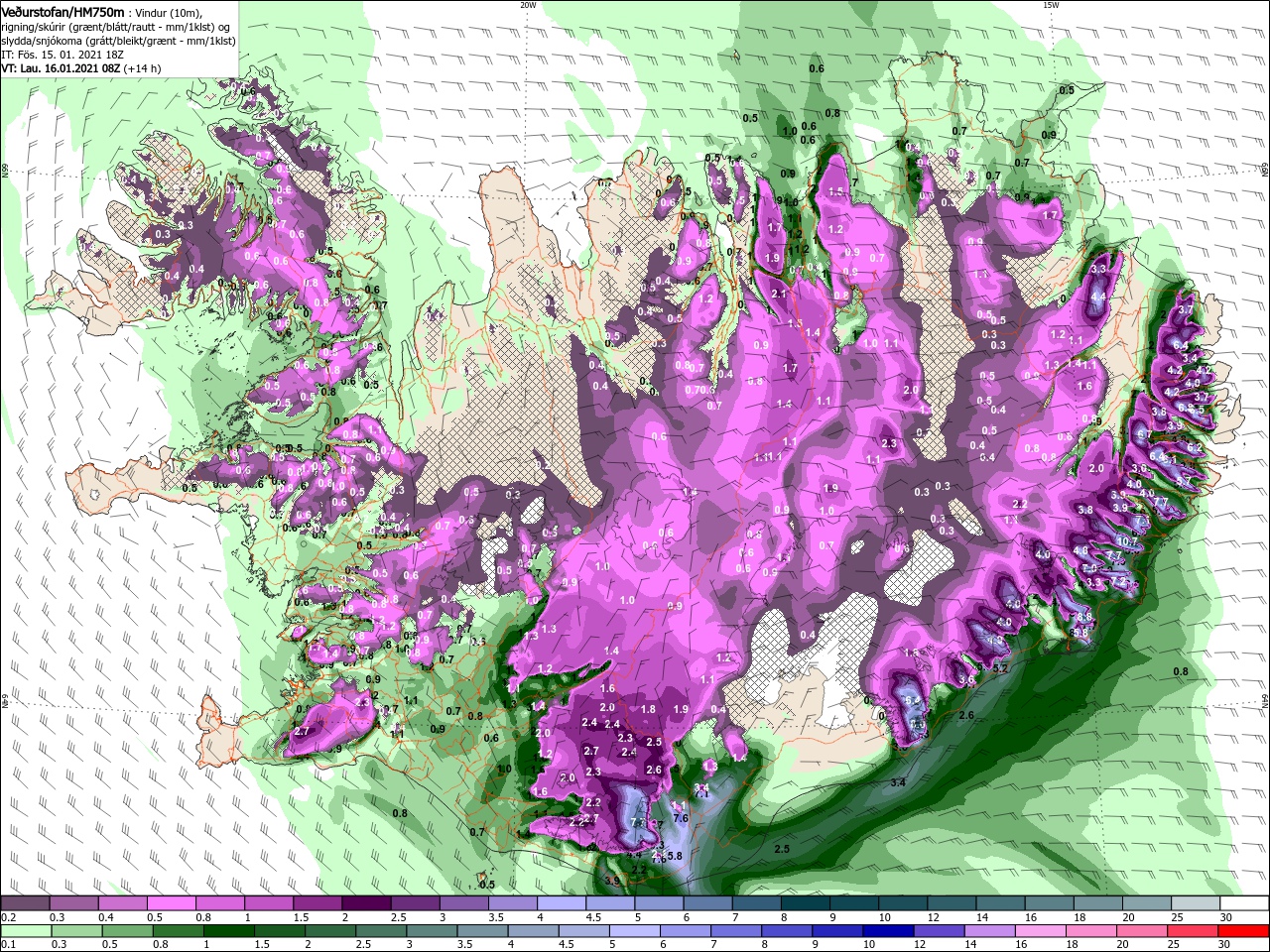1270x952 pixels.
Task: Click the 'rigning/skúrir' legend description text
Action: pos(33,28)
